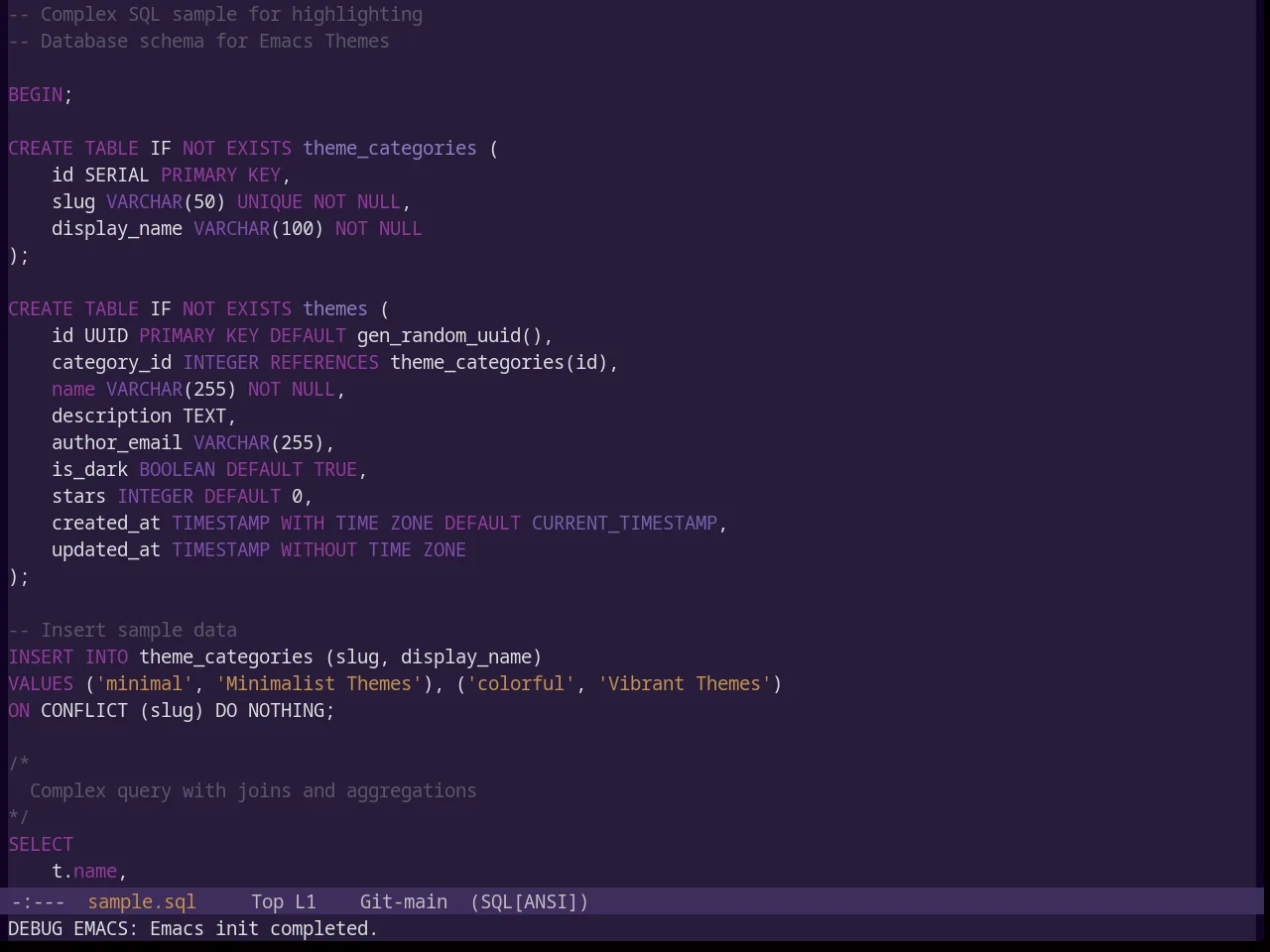1270x952 pixels.
Task: Click the echo area message 'Emacs init completed.'
Action: pos(264,928)
